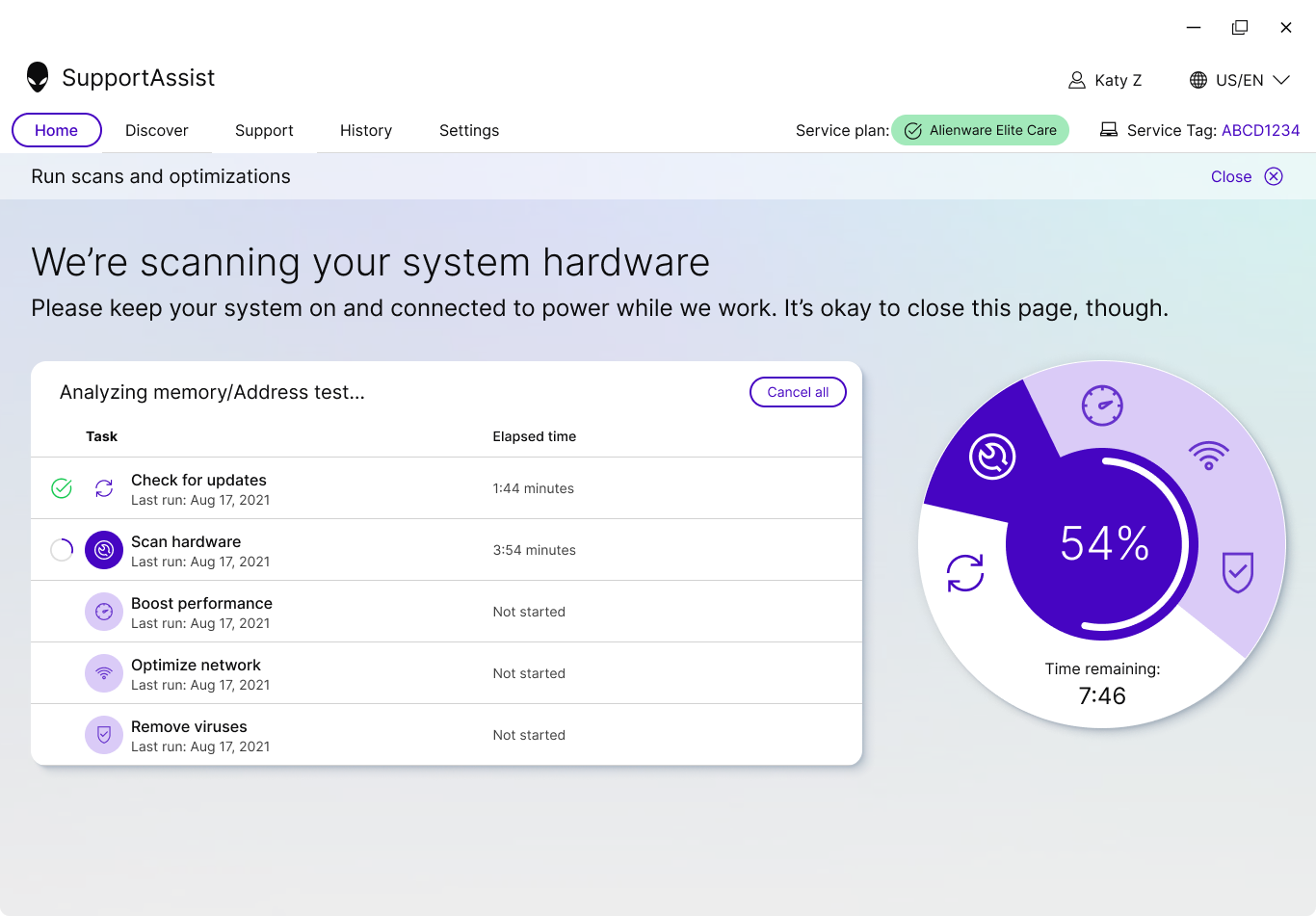
Task: Click the wifi segment in the progress wheel
Action: pos(1208,454)
